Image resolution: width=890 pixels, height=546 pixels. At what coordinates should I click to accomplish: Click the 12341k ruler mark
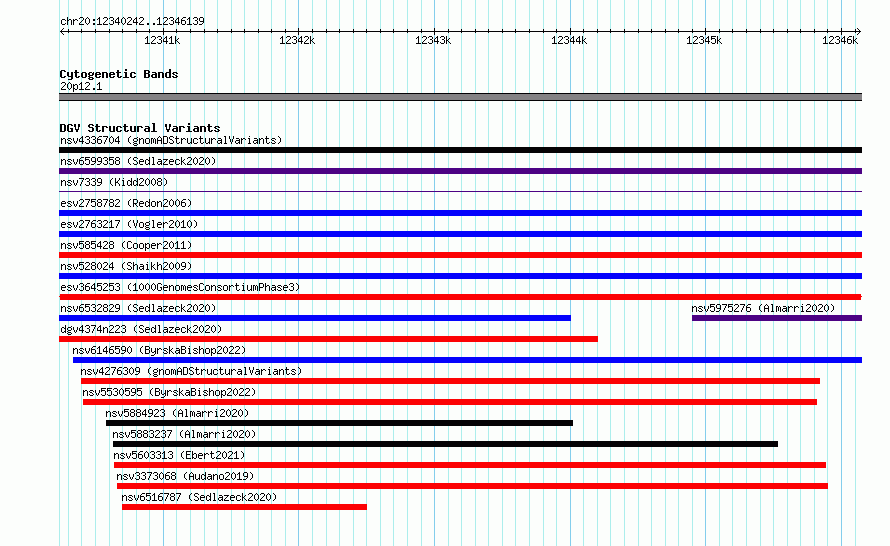pos(162,40)
